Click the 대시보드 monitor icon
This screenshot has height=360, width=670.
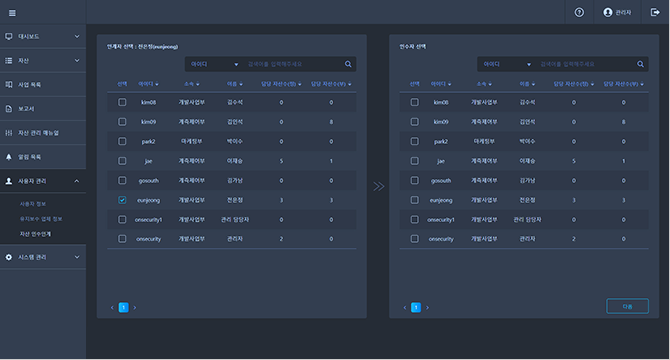coord(9,36)
